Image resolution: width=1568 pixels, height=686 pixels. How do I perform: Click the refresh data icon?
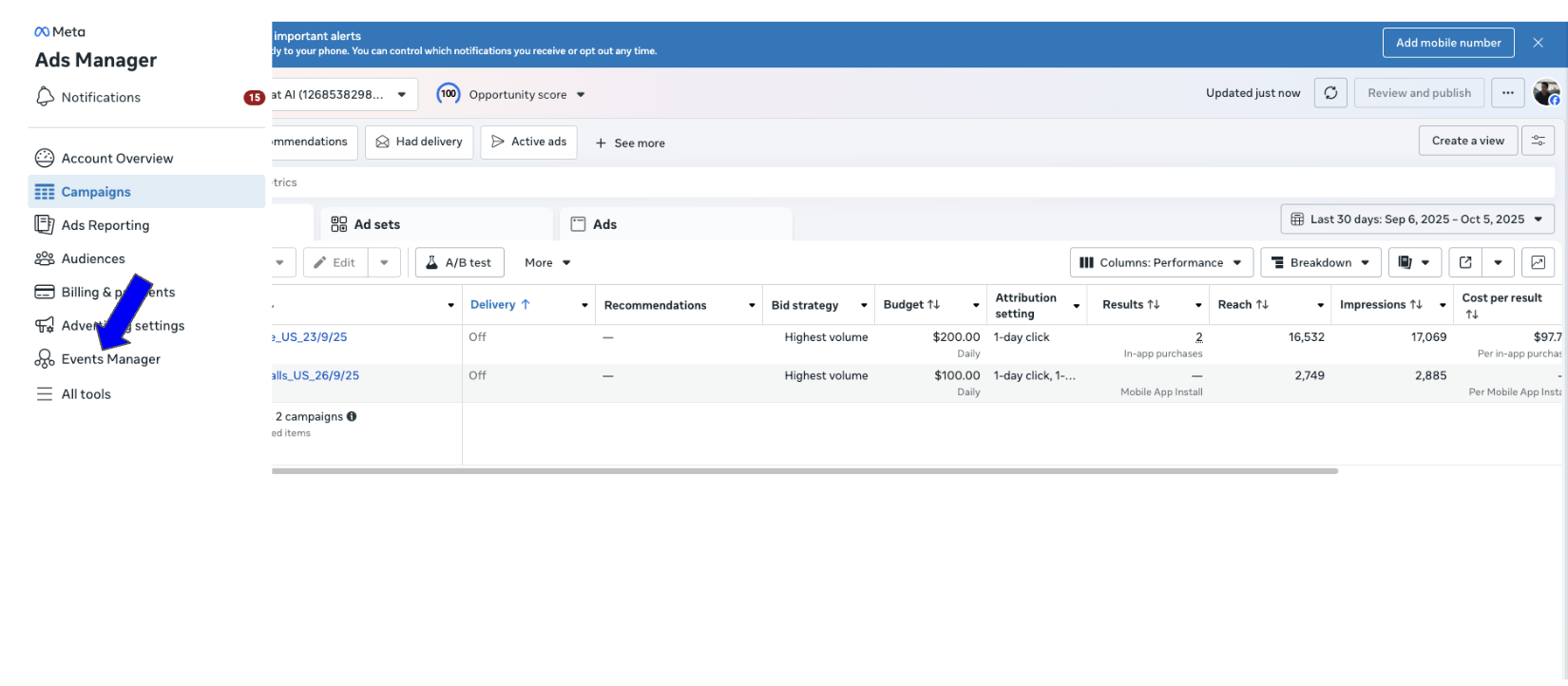(1330, 93)
